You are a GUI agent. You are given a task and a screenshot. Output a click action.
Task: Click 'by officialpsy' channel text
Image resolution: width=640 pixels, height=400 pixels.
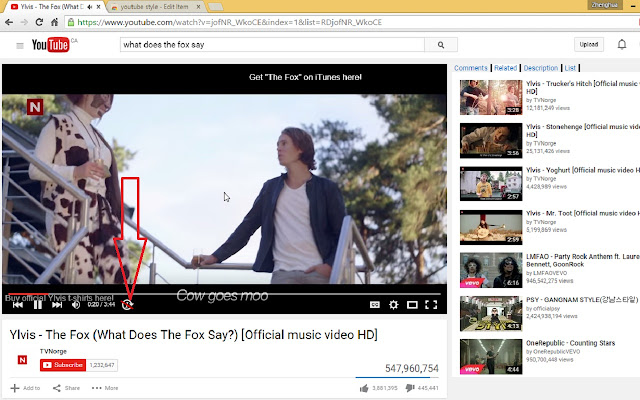tap(543, 309)
